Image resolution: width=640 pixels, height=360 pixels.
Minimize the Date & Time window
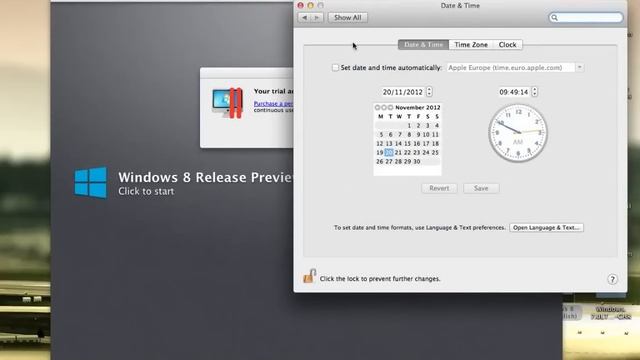coord(310,5)
